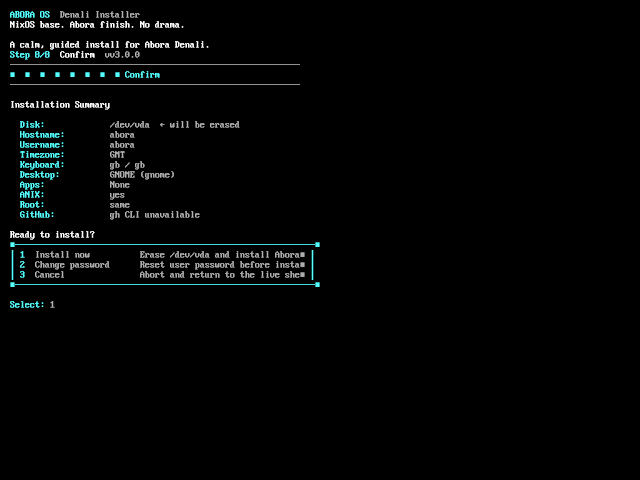Click the 'Apps:' label
This screenshot has width=640, height=480.
point(32,185)
